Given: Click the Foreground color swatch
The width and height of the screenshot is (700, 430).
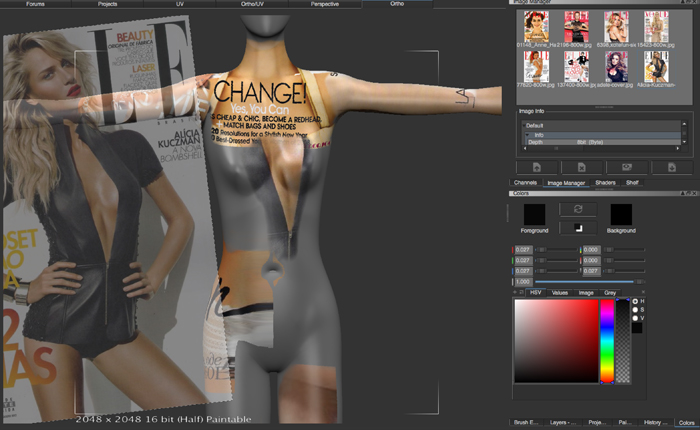Looking at the screenshot, I should click(534, 215).
